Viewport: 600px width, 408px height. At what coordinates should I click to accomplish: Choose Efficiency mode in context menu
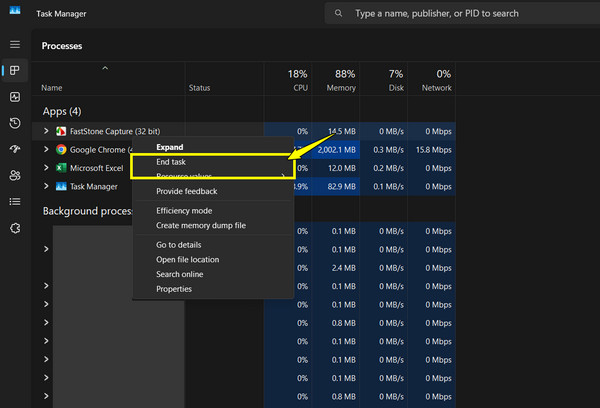(184, 211)
